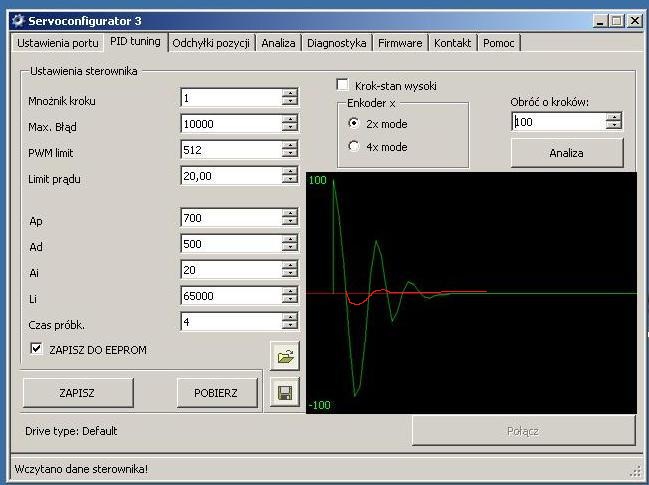This screenshot has width=649, height=485.
Task: Open the Diagnostyka tab
Action: (337, 43)
